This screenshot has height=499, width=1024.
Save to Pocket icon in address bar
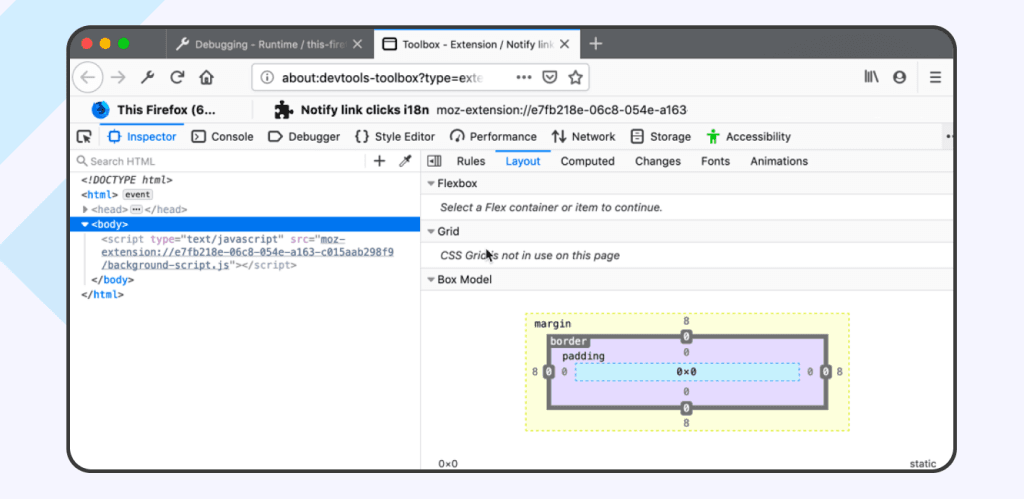tap(550, 78)
